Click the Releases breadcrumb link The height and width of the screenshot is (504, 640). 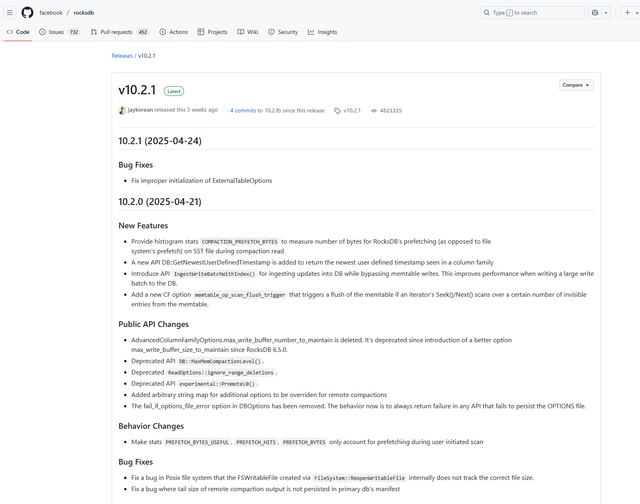pos(122,56)
